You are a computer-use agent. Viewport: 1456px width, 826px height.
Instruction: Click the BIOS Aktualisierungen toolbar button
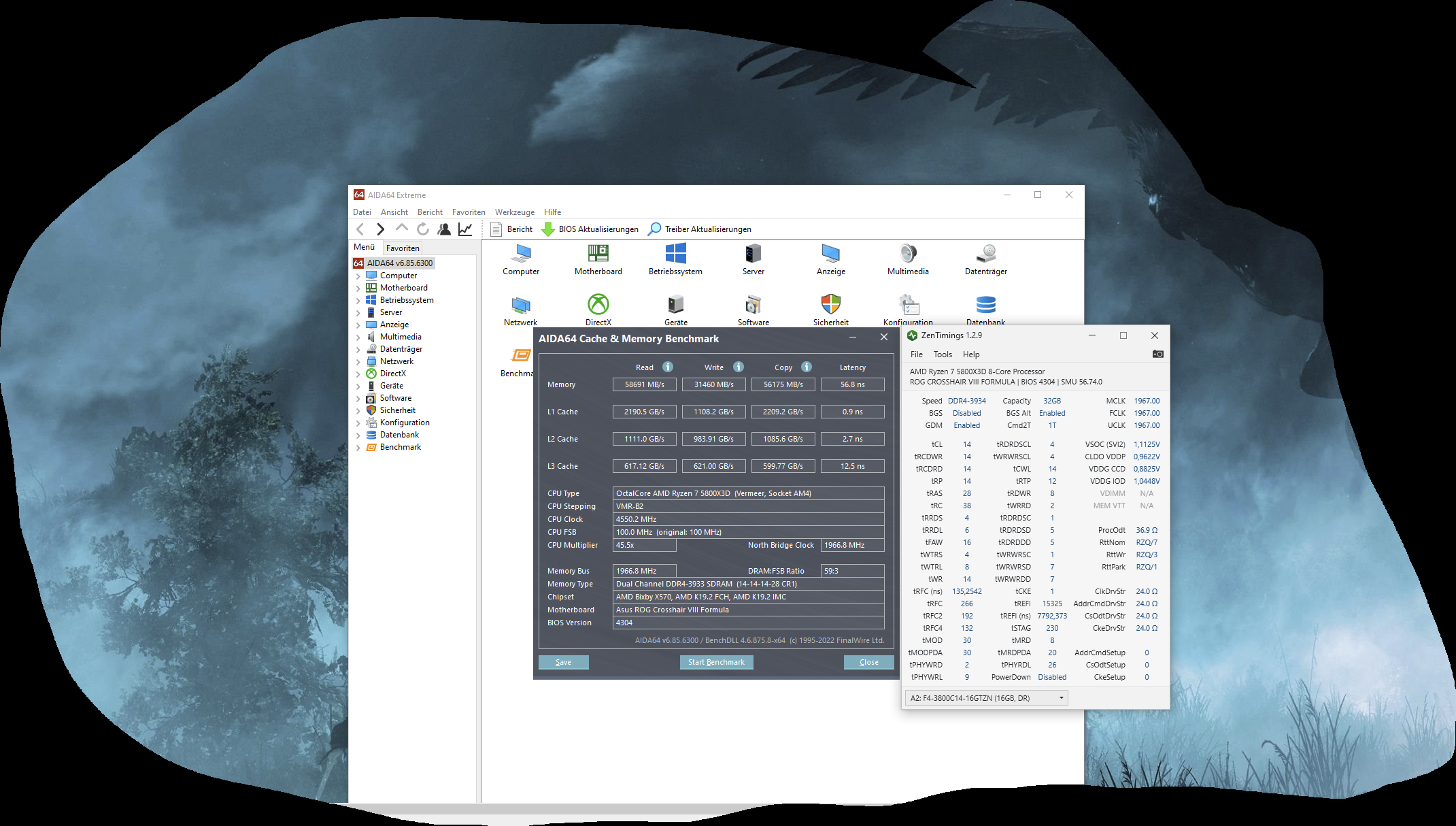[590, 229]
